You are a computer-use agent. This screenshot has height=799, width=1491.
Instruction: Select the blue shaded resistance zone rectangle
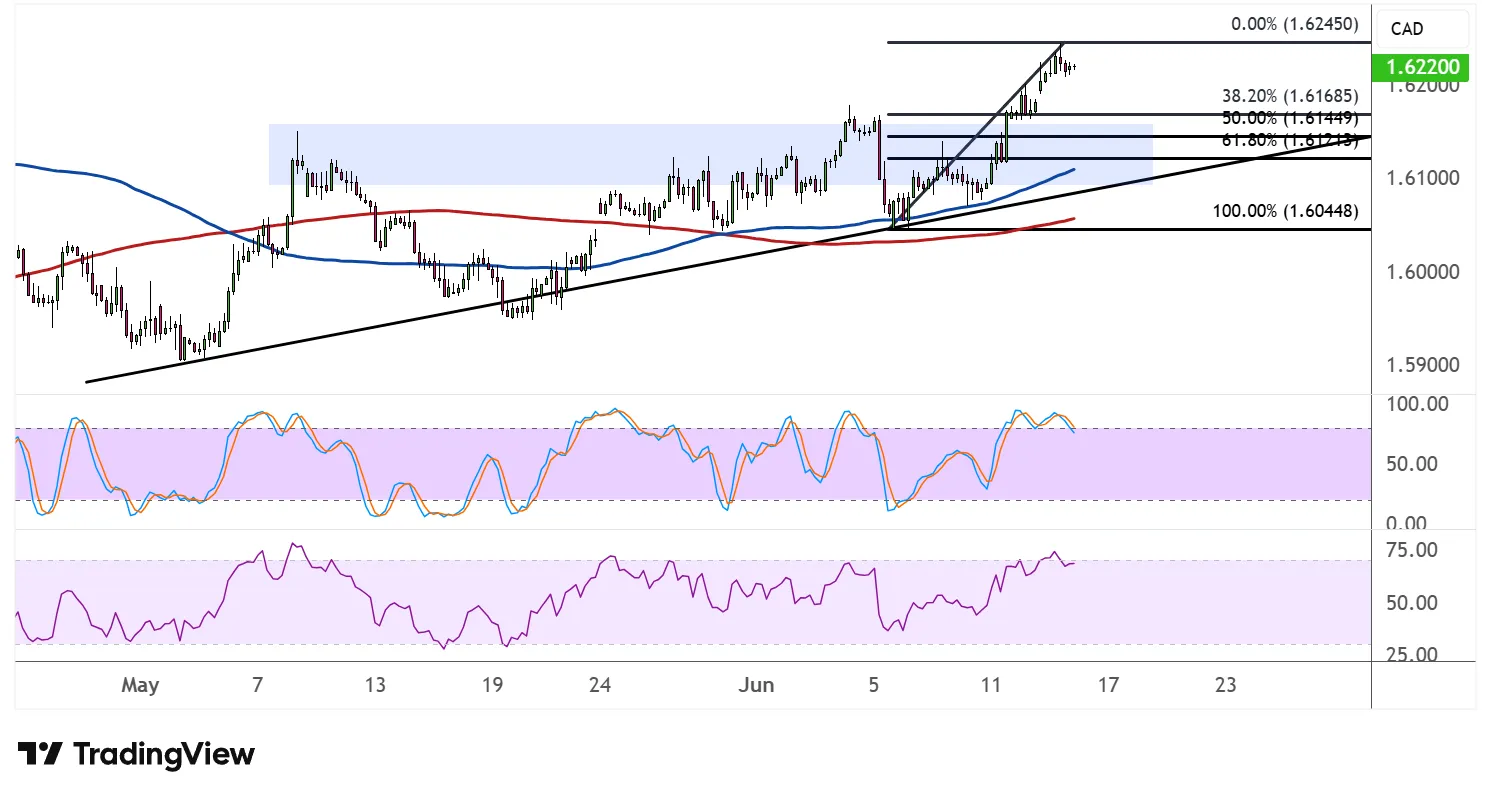(x=710, y=154)
